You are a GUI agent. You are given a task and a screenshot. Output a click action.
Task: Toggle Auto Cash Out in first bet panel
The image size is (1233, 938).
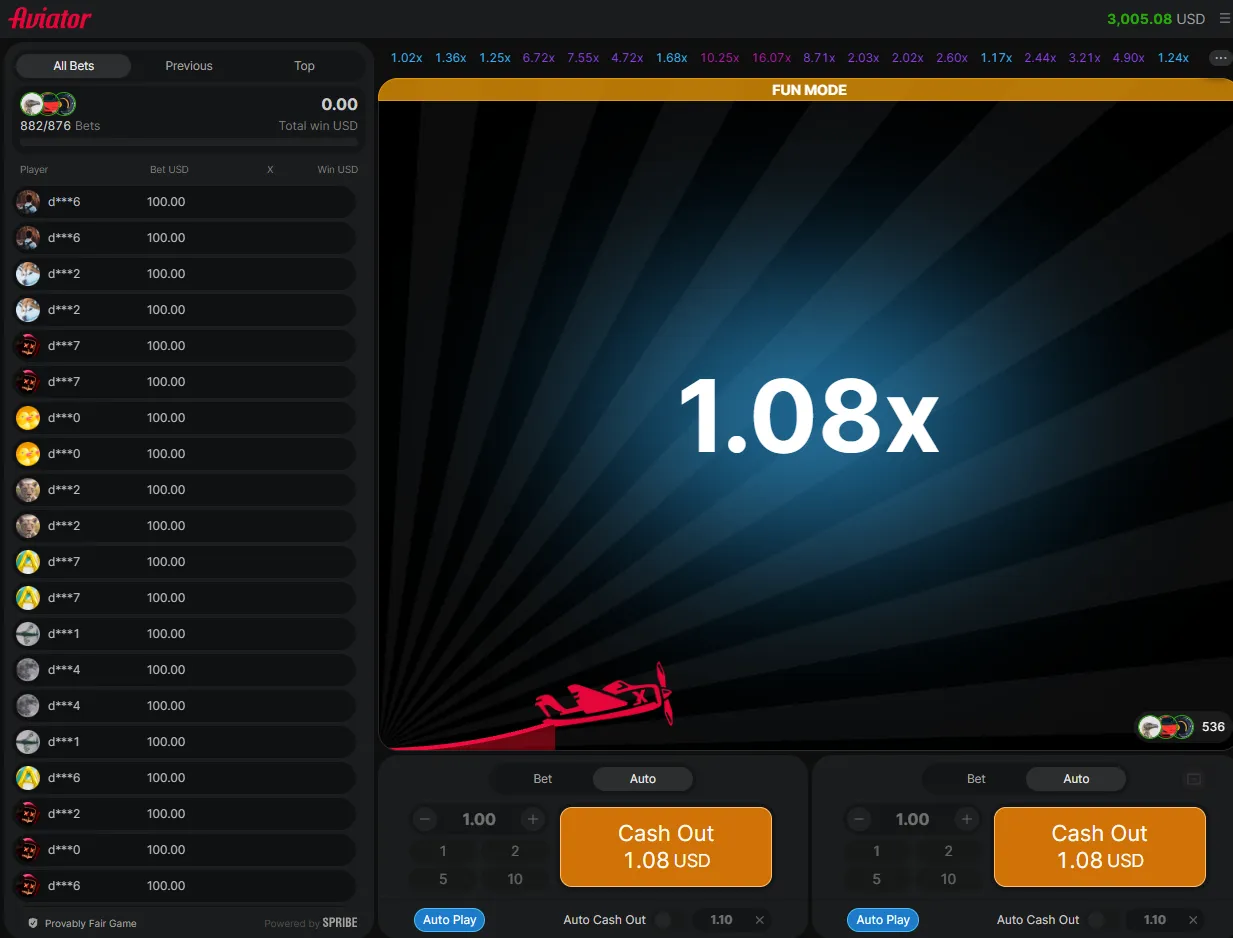[669, 920]
